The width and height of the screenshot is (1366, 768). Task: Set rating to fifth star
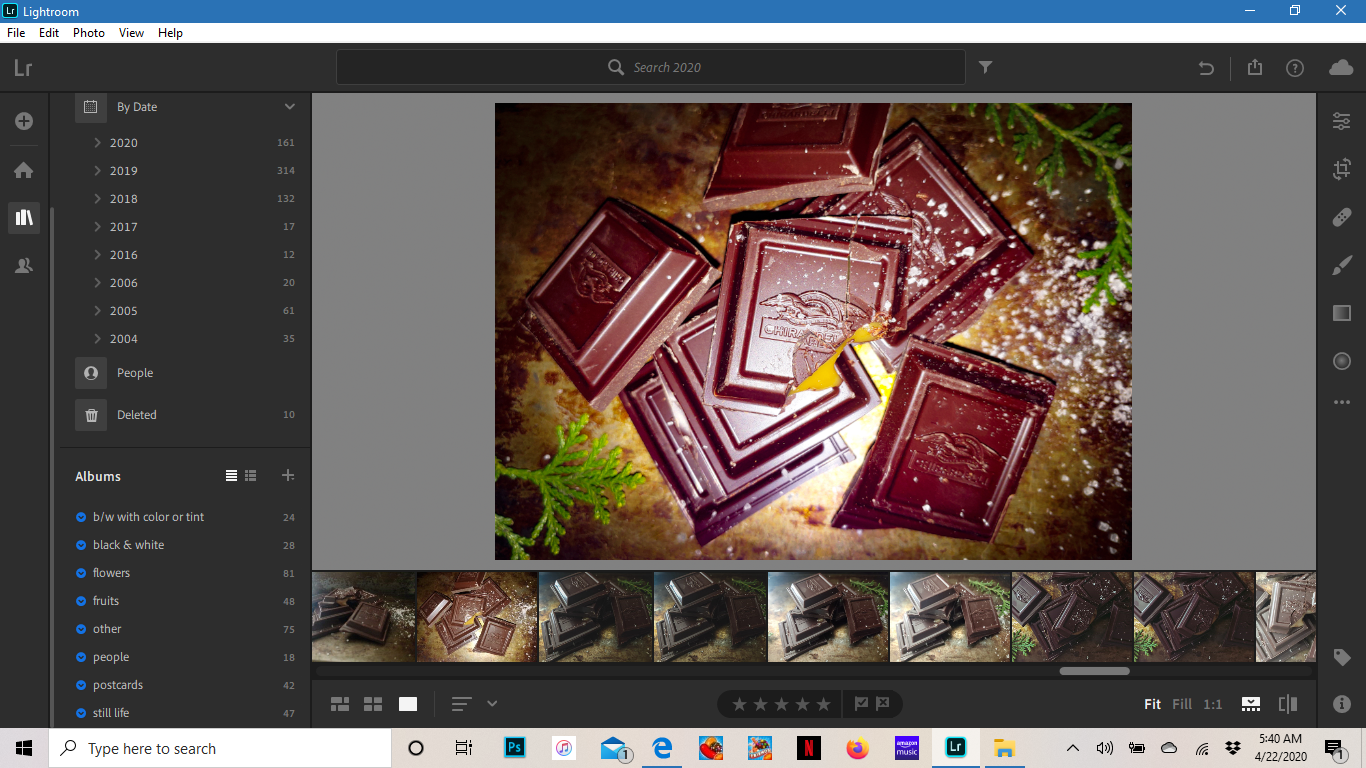(823, 704)
